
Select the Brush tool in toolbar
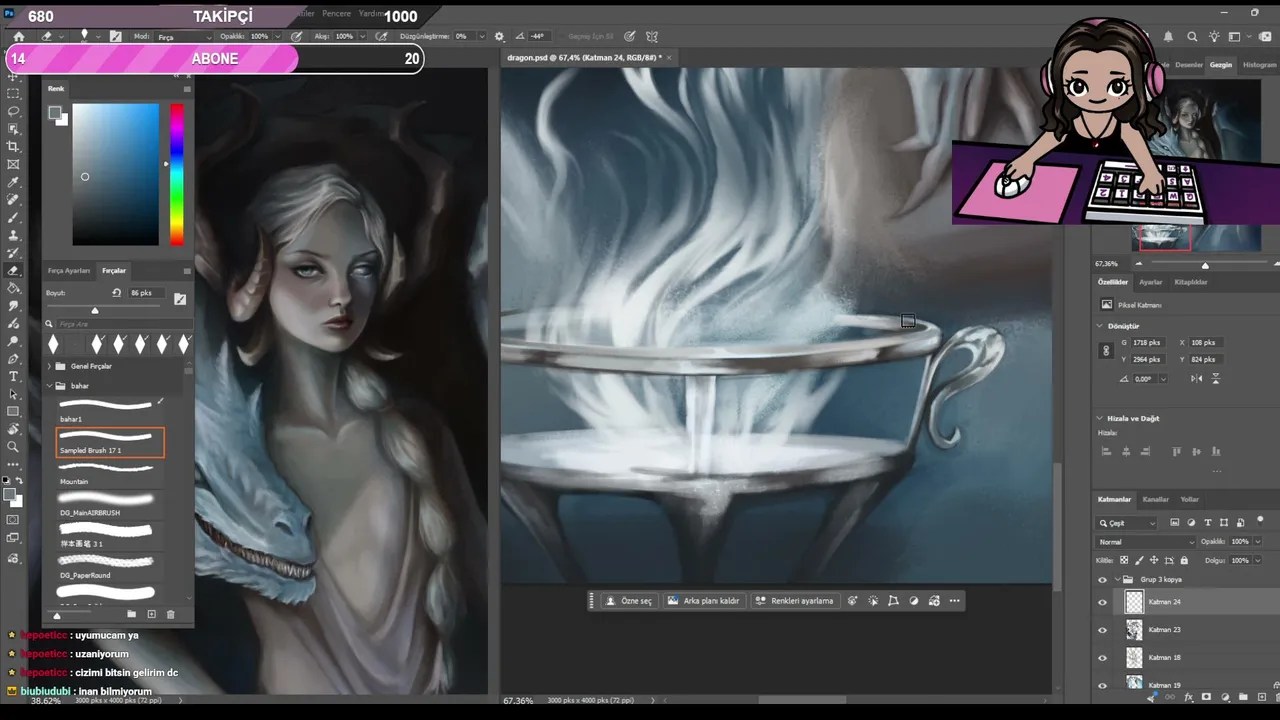point(13,217)
